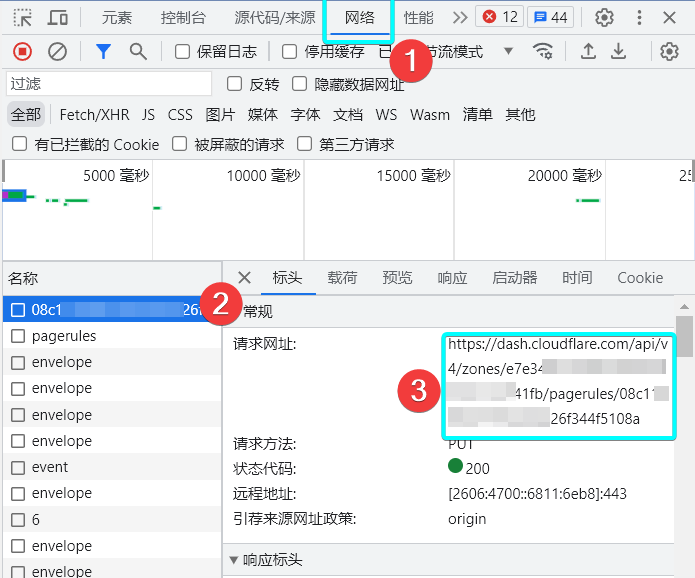Close the DevTools panel
Image resolution: width=695 pixels, height=578 pixels.
click(x=669, y=18)
